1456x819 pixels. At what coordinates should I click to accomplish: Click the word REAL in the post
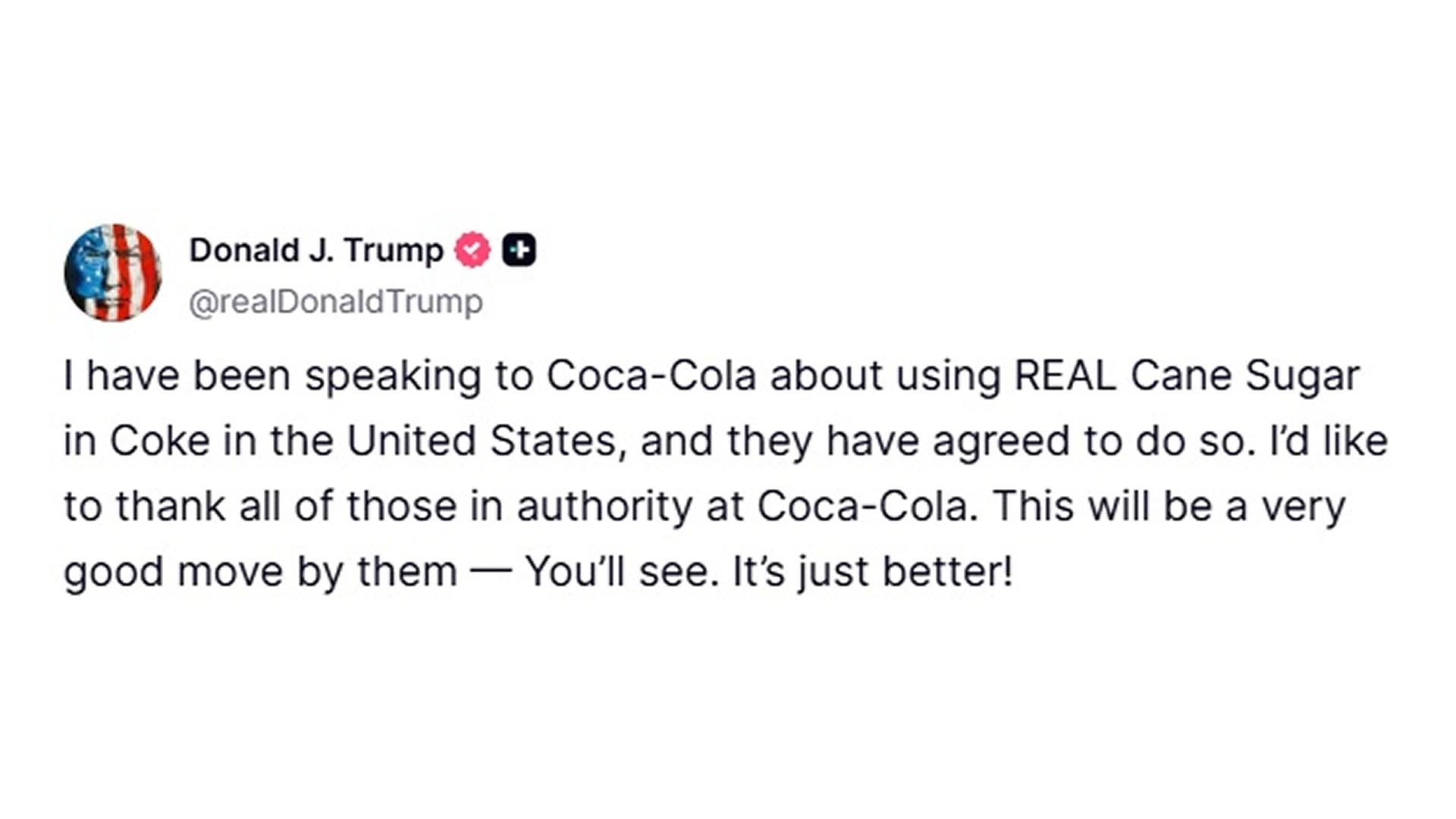[x=1065, y=375]
